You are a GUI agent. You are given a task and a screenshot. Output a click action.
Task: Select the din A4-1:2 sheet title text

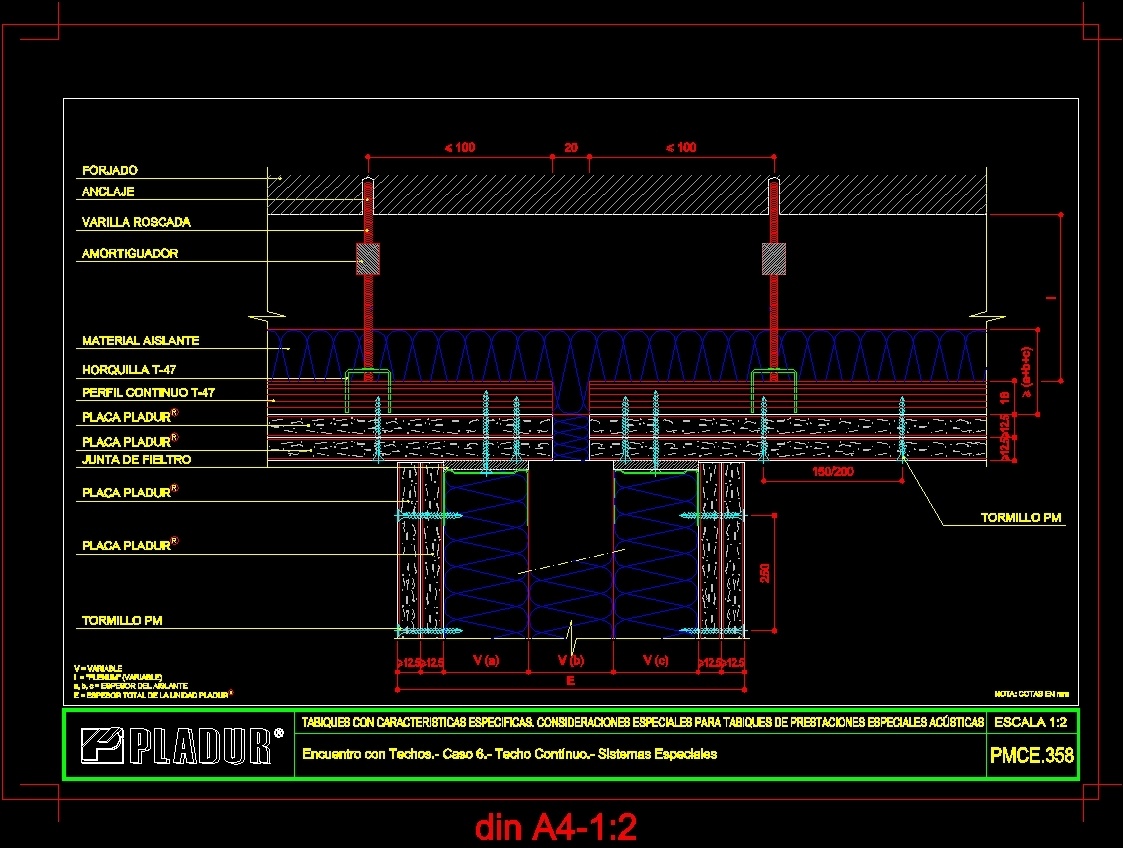coord(560,827)
